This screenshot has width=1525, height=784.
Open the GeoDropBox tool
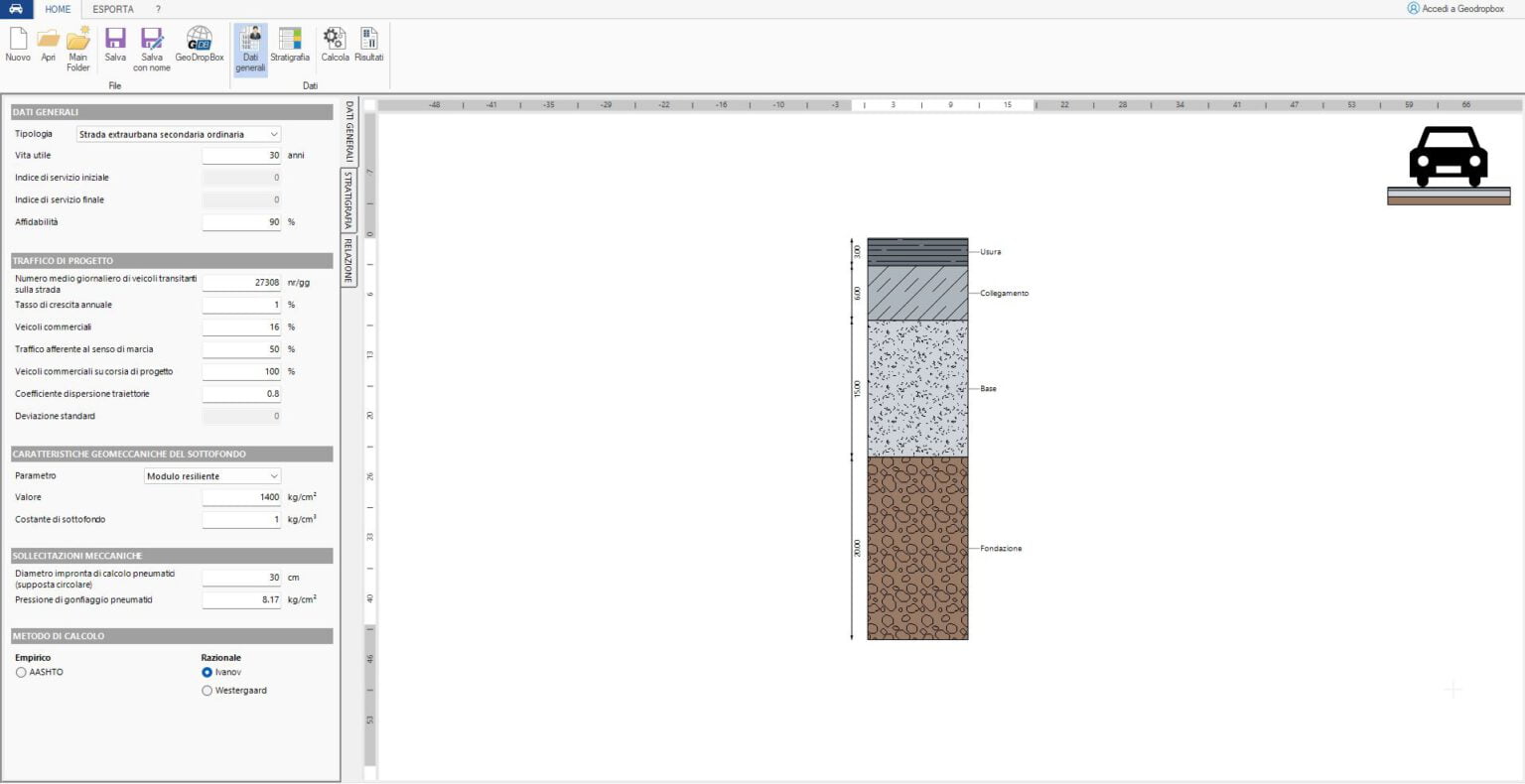coord(198,45)
